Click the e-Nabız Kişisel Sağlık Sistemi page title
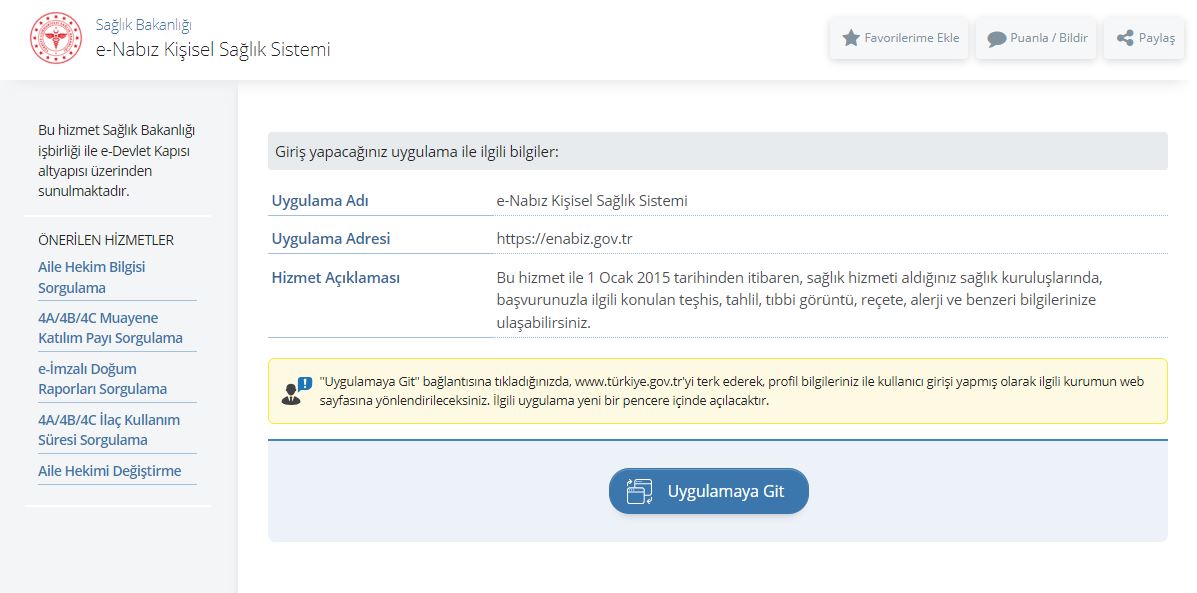The height and width of the screenshot is (593, 1197). (213, 50)
